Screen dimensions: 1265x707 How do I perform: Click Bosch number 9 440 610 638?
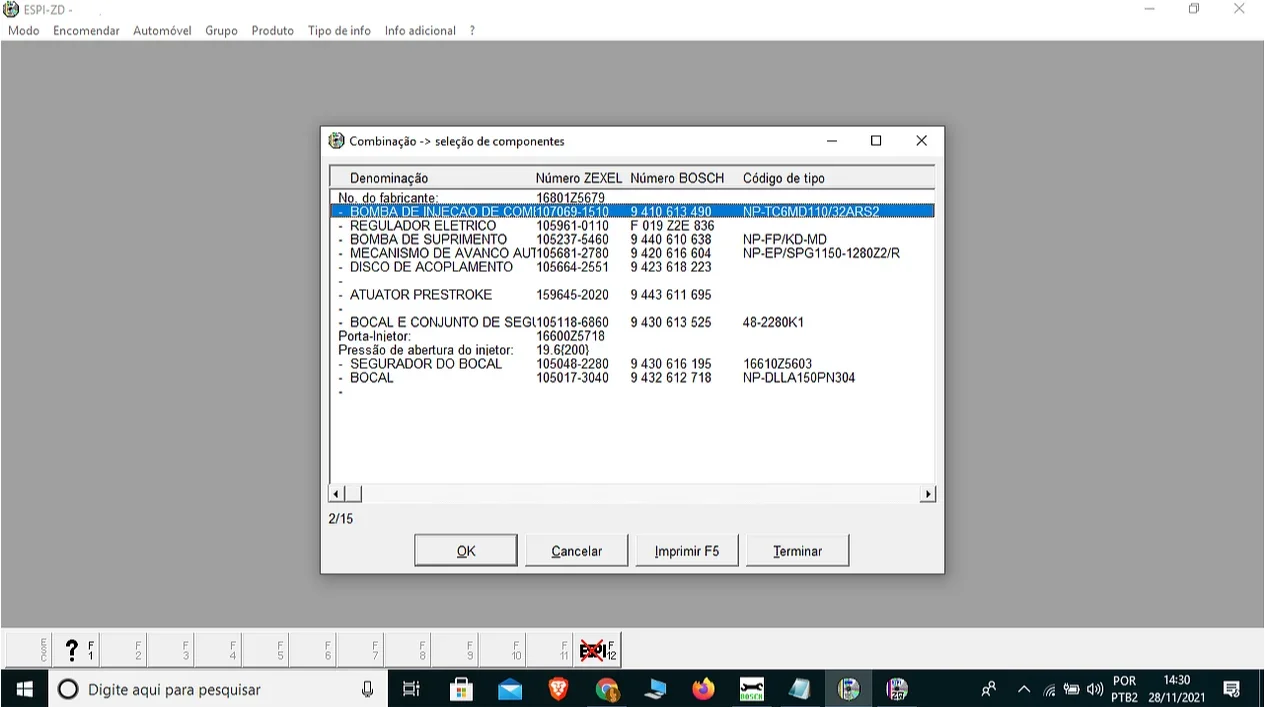click(671, 240)
